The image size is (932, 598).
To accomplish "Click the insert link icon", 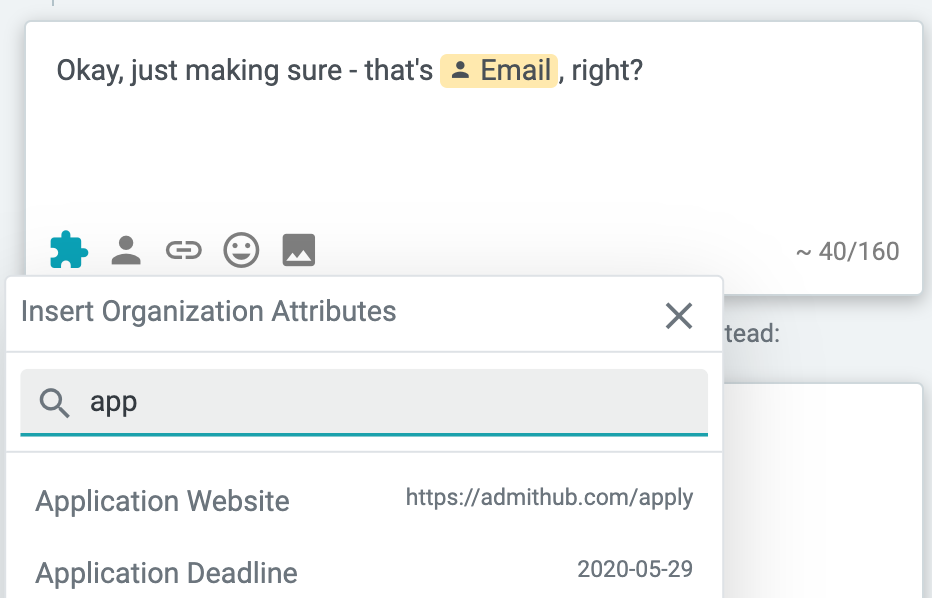I will 183,249.
